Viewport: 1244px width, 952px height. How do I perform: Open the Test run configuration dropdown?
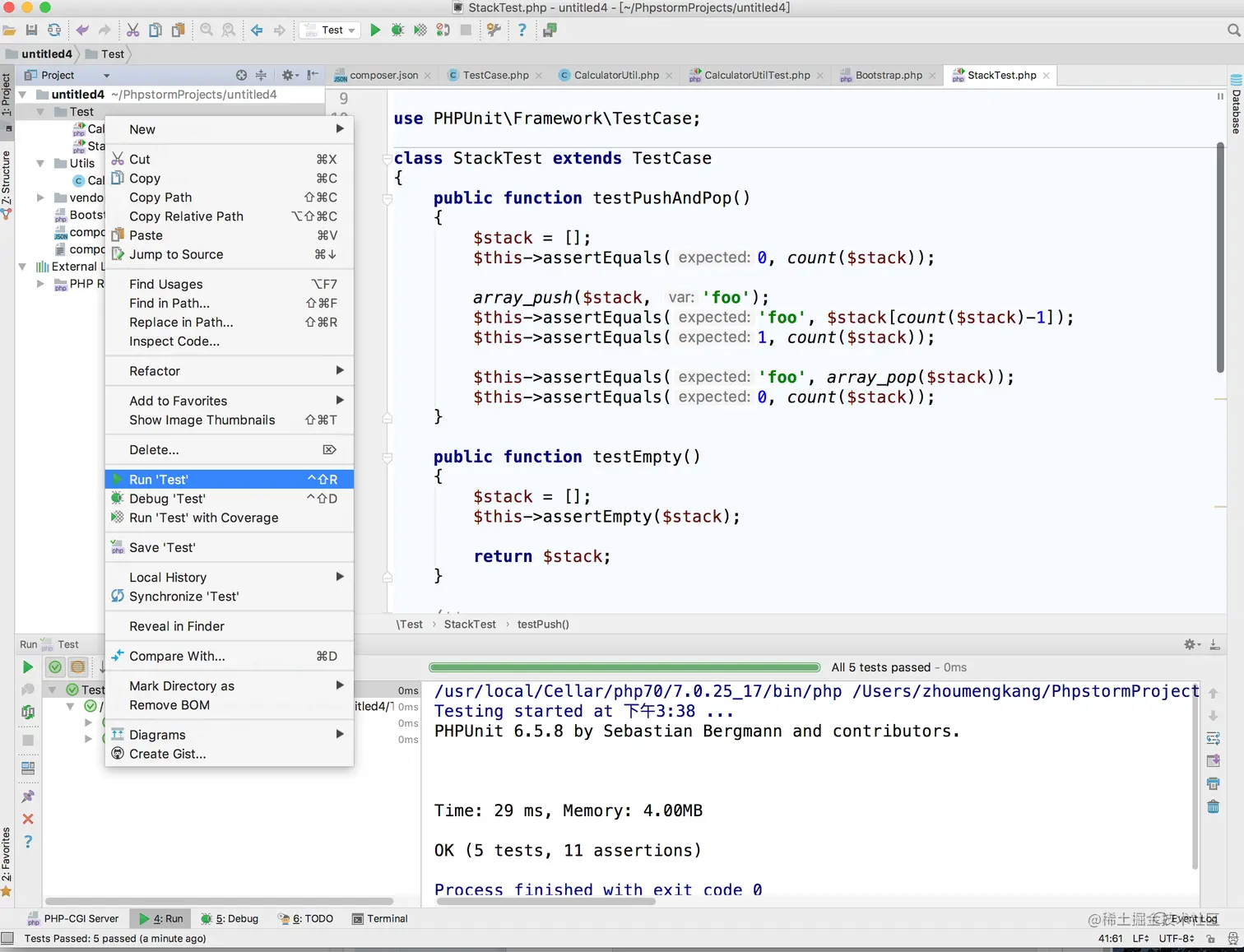(x=330, y=30)
